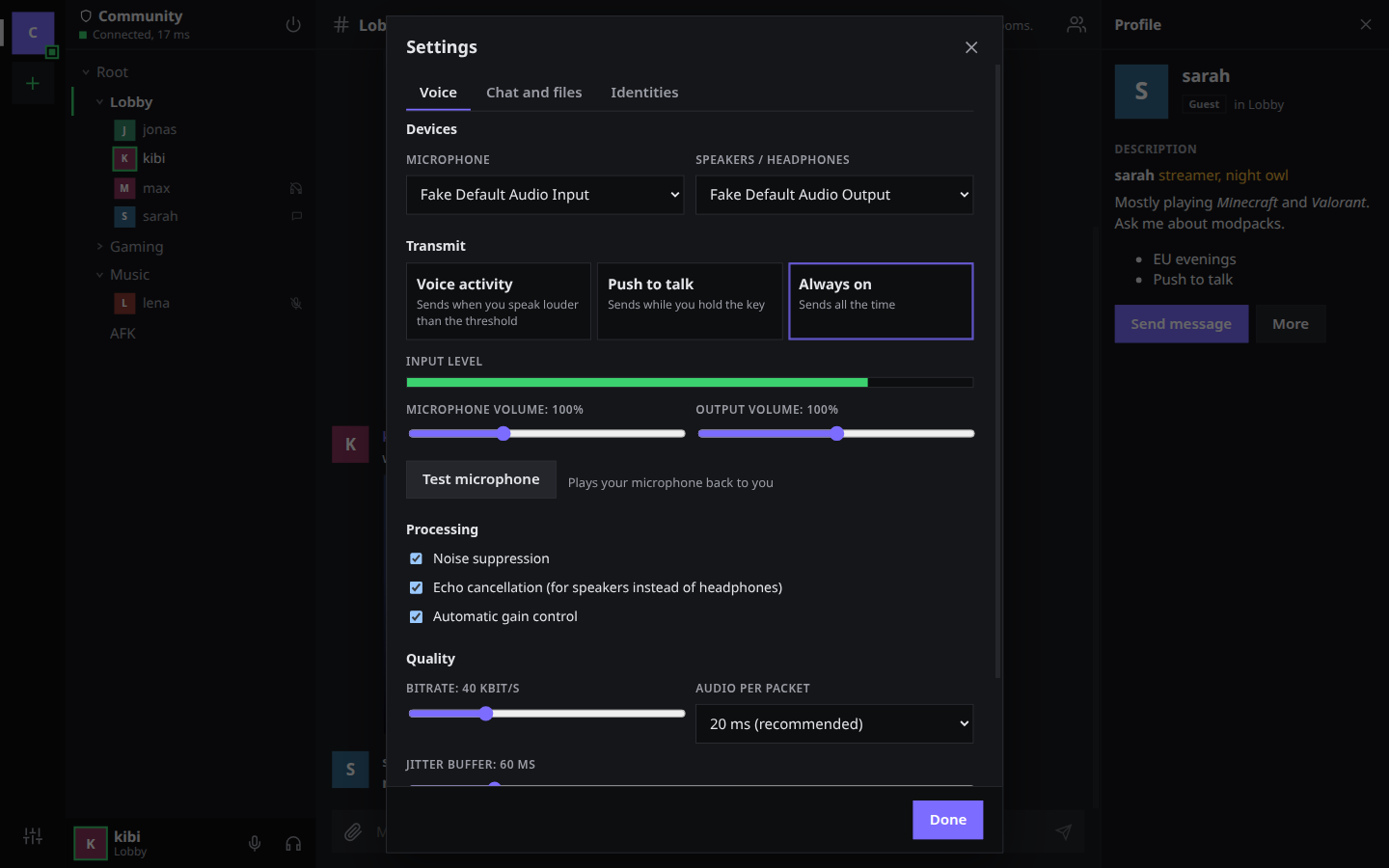This screenshot has width=1389, height=868.
Task: Click the muted microphone icon next to lena
Action: point(296,303)
